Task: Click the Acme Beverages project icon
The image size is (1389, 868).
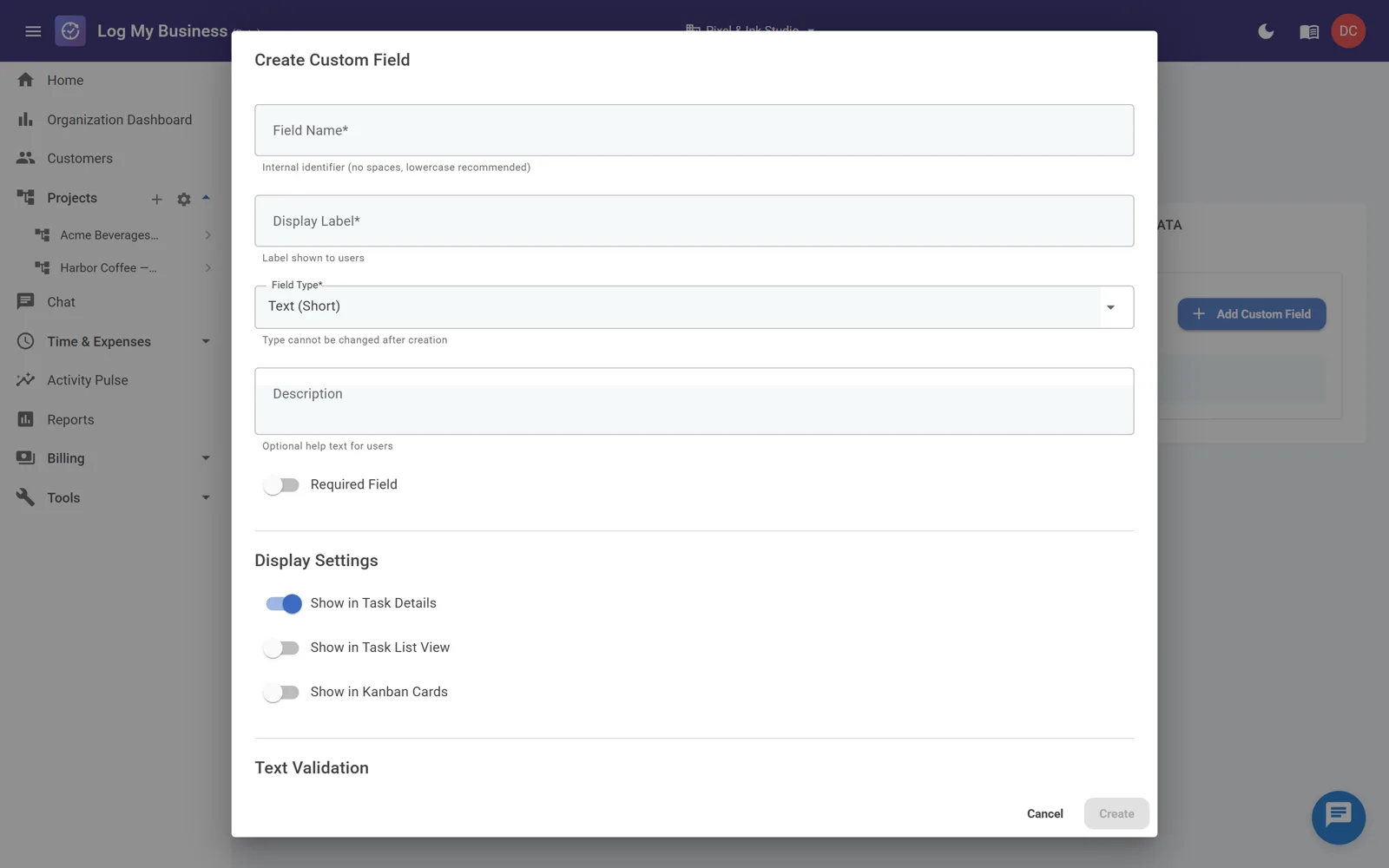Action: point(42,235)
